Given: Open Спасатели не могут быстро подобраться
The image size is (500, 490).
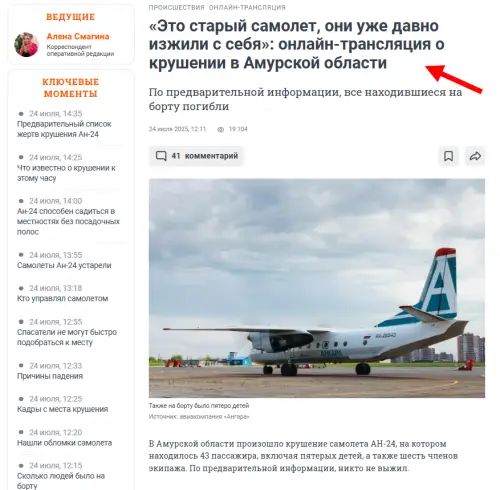Looking at the screenshot, I should [x=67, y=337].
